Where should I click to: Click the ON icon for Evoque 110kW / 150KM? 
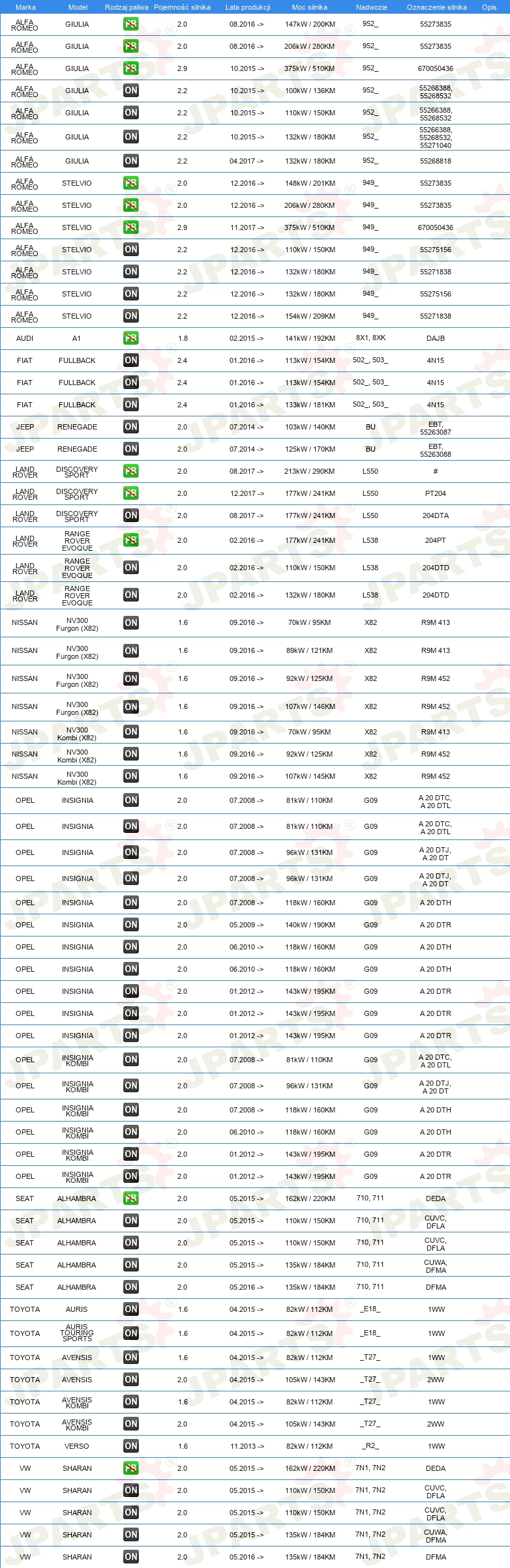click(x=131, y=568)
